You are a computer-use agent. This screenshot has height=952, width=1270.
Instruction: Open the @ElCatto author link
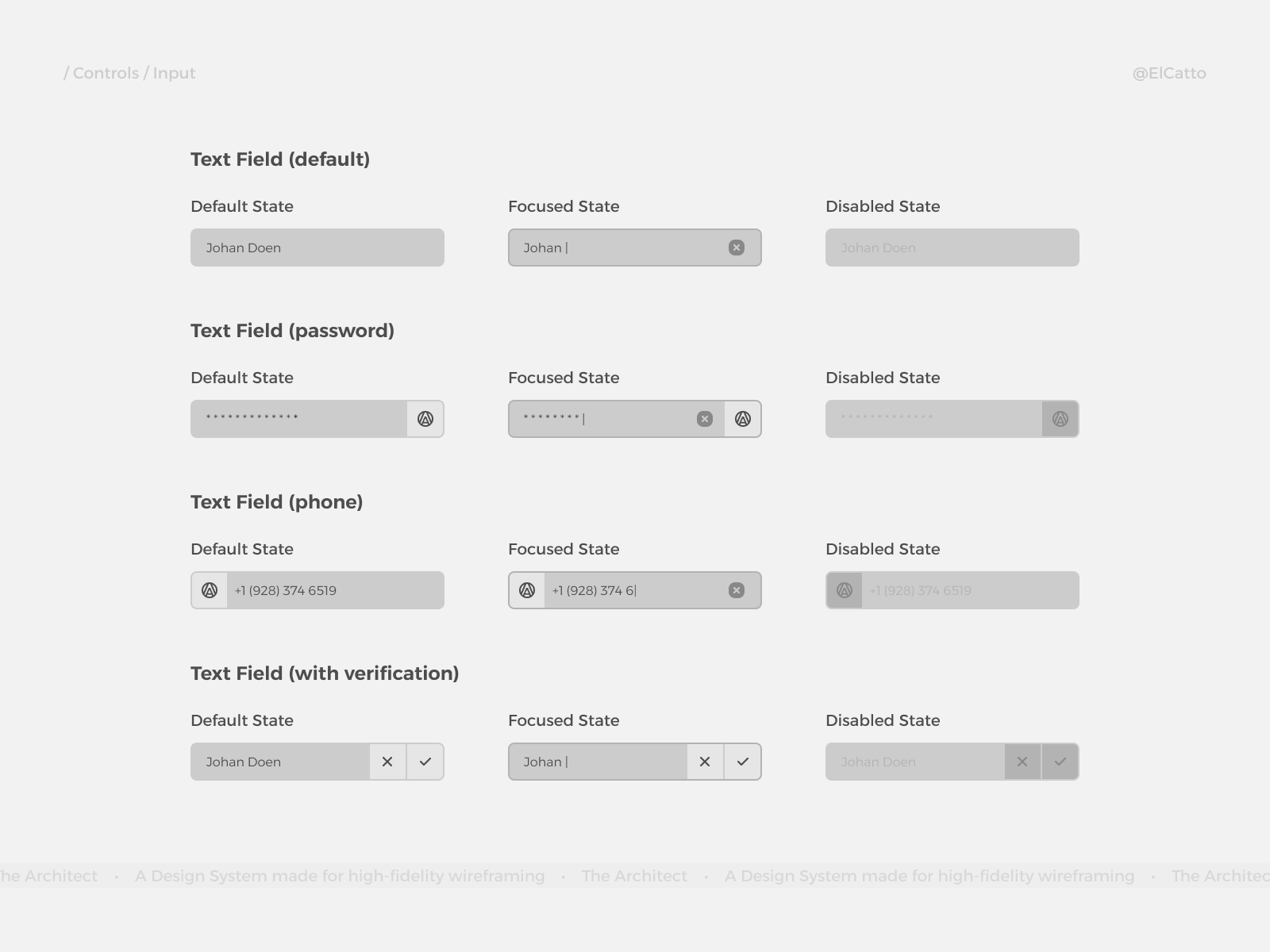pos(1168,73)
